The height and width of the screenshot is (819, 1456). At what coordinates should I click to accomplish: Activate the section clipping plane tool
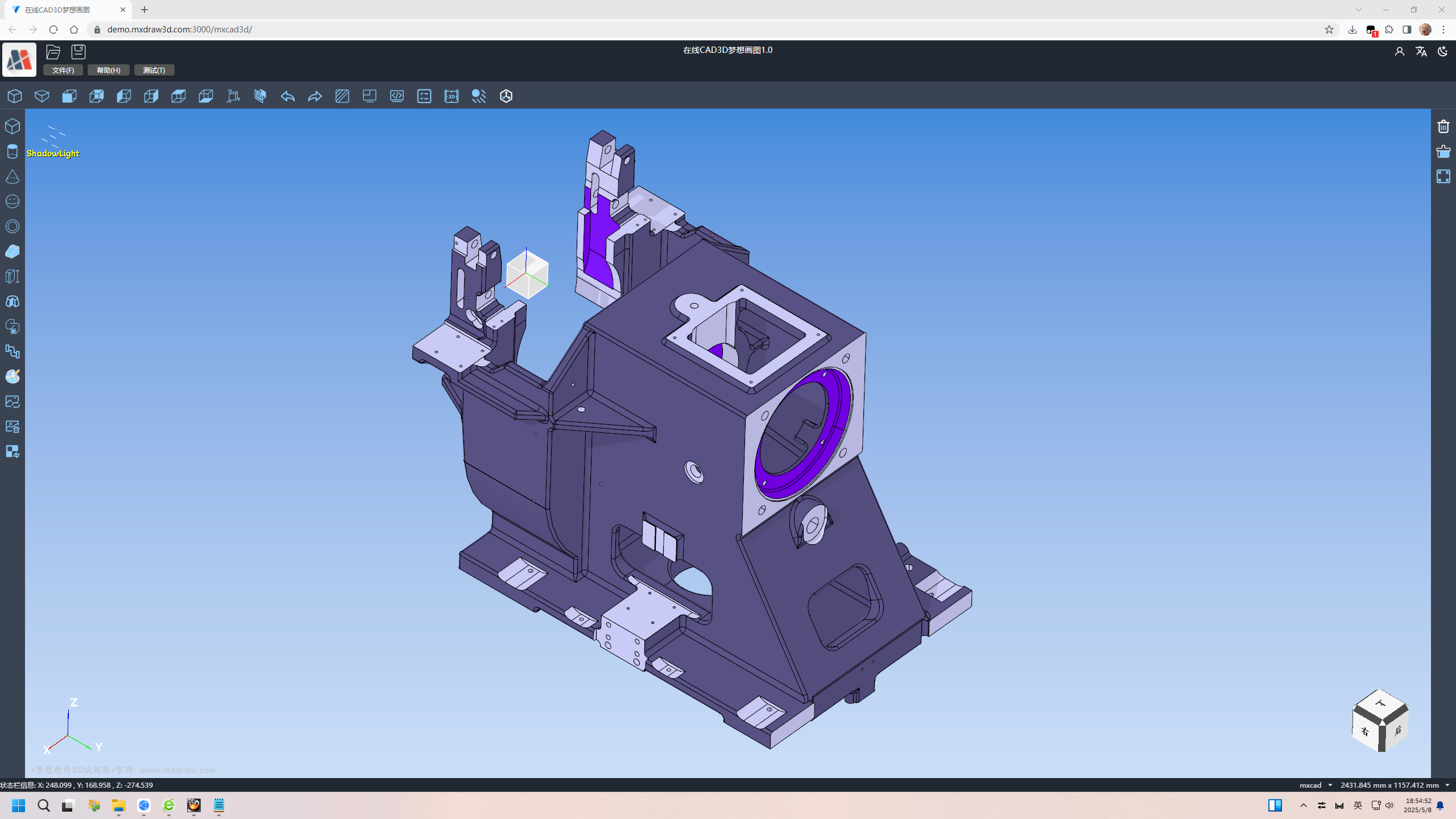coord(260,96)
